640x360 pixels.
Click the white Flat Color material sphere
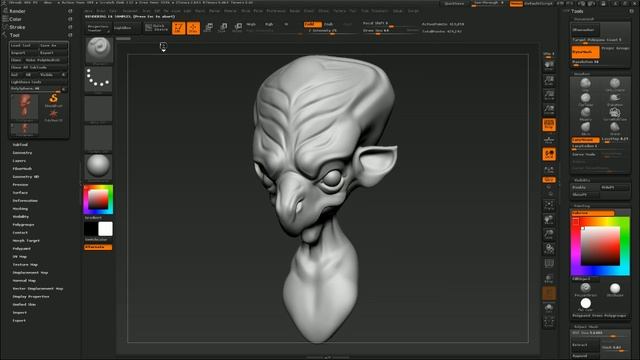tap(585, 303)
